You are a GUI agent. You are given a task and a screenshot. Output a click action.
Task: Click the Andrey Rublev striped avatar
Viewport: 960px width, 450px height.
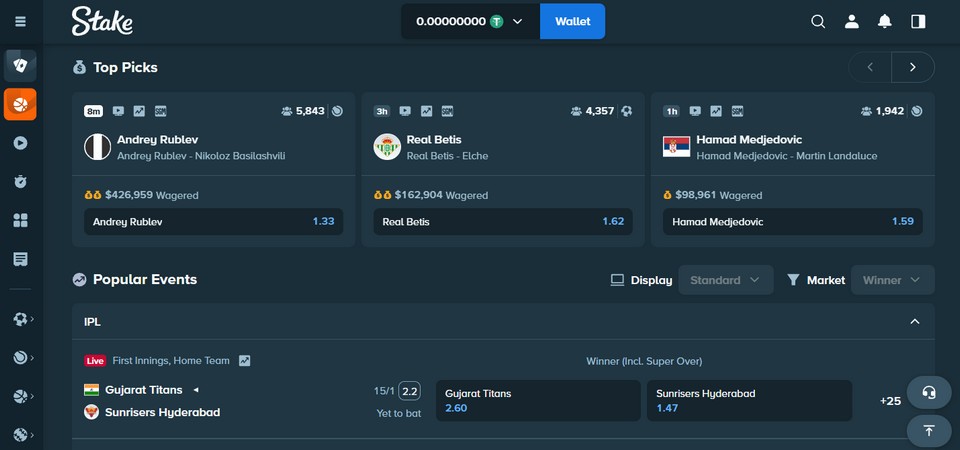[x=97, y=147]
